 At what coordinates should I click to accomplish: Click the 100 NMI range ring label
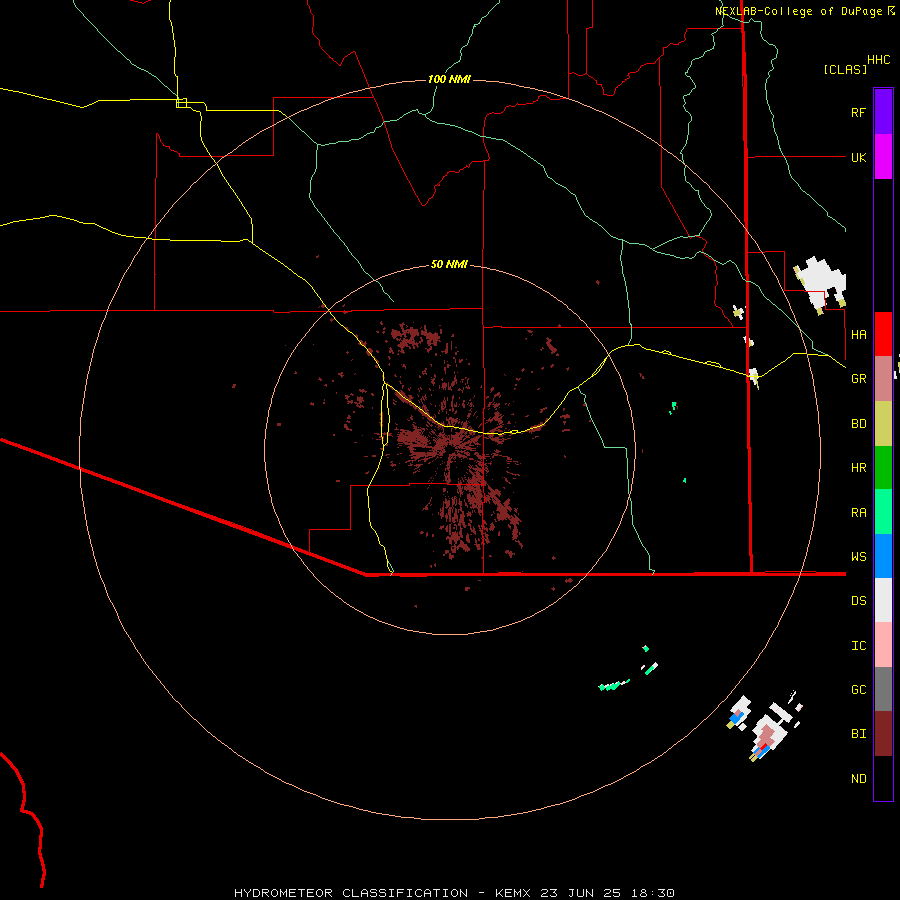coord(449,79)
